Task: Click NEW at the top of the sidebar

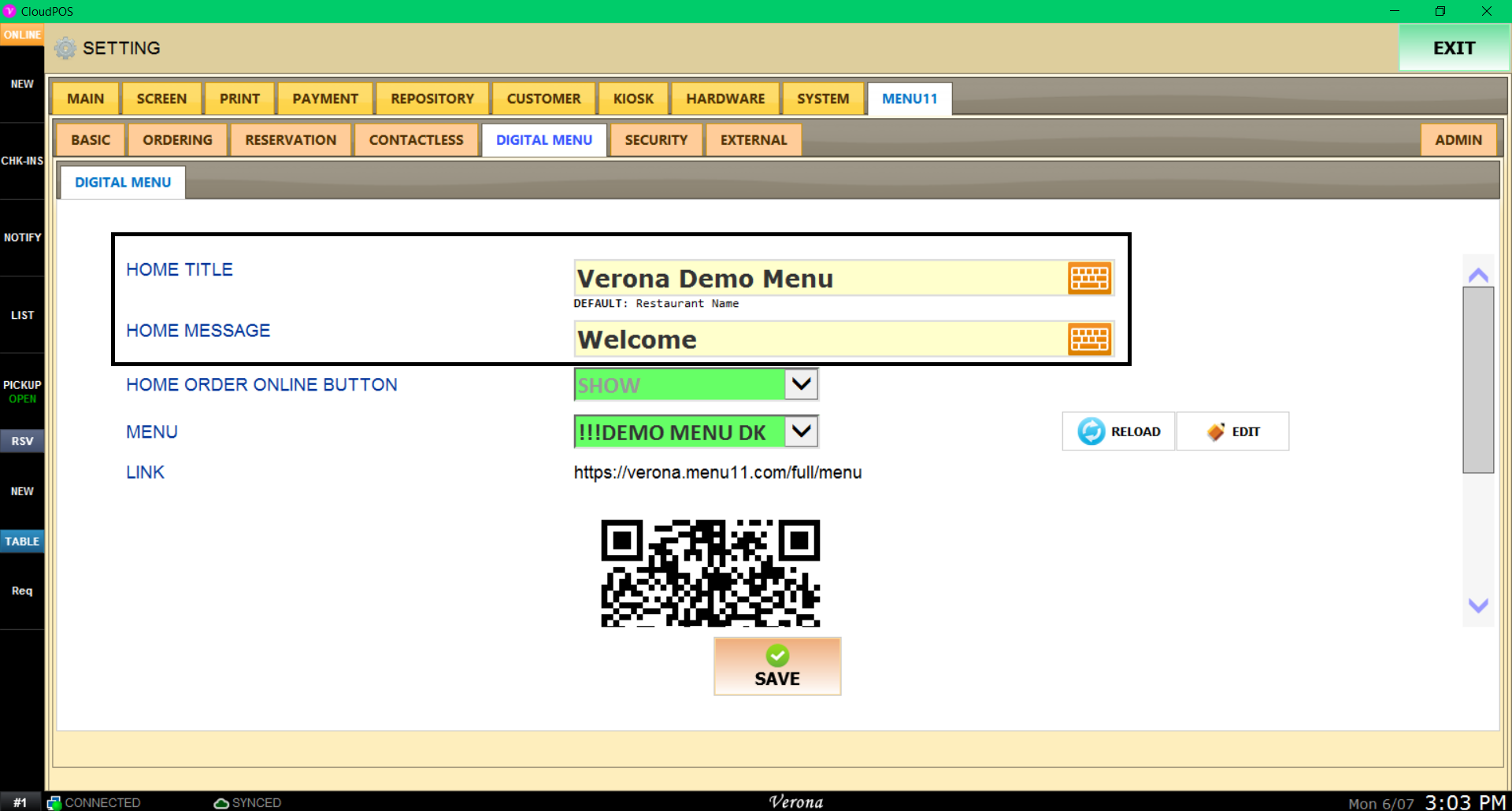Action: pos(22,84)
